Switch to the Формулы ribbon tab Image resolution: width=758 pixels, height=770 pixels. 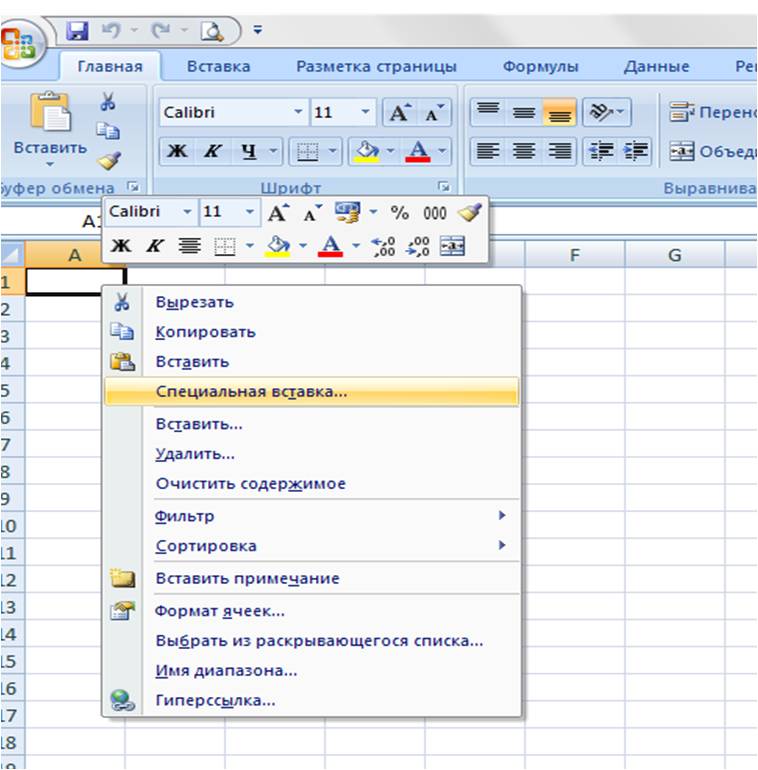point(541,66)
